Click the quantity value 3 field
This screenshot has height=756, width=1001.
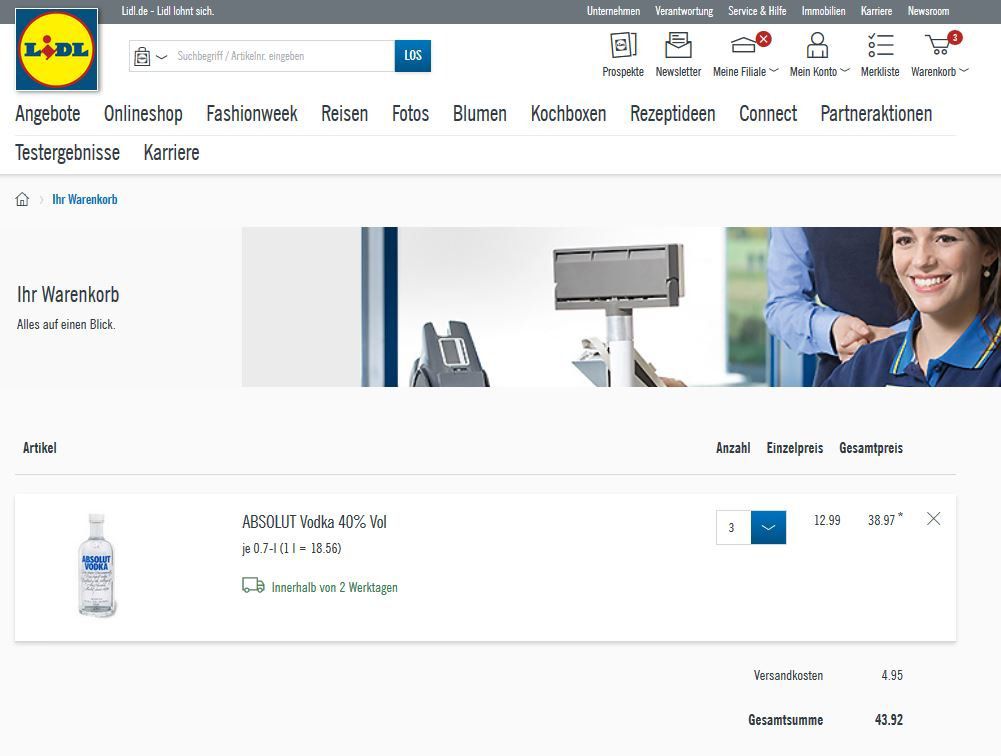[734, 527]
